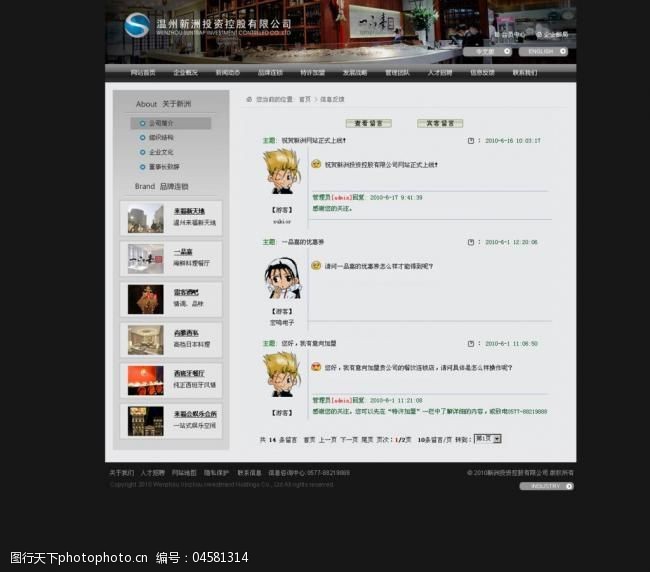Viewport: 650px width, 572px height.
Task: Click 人才招聘 in the footer
Action: (x=153, y=473)
